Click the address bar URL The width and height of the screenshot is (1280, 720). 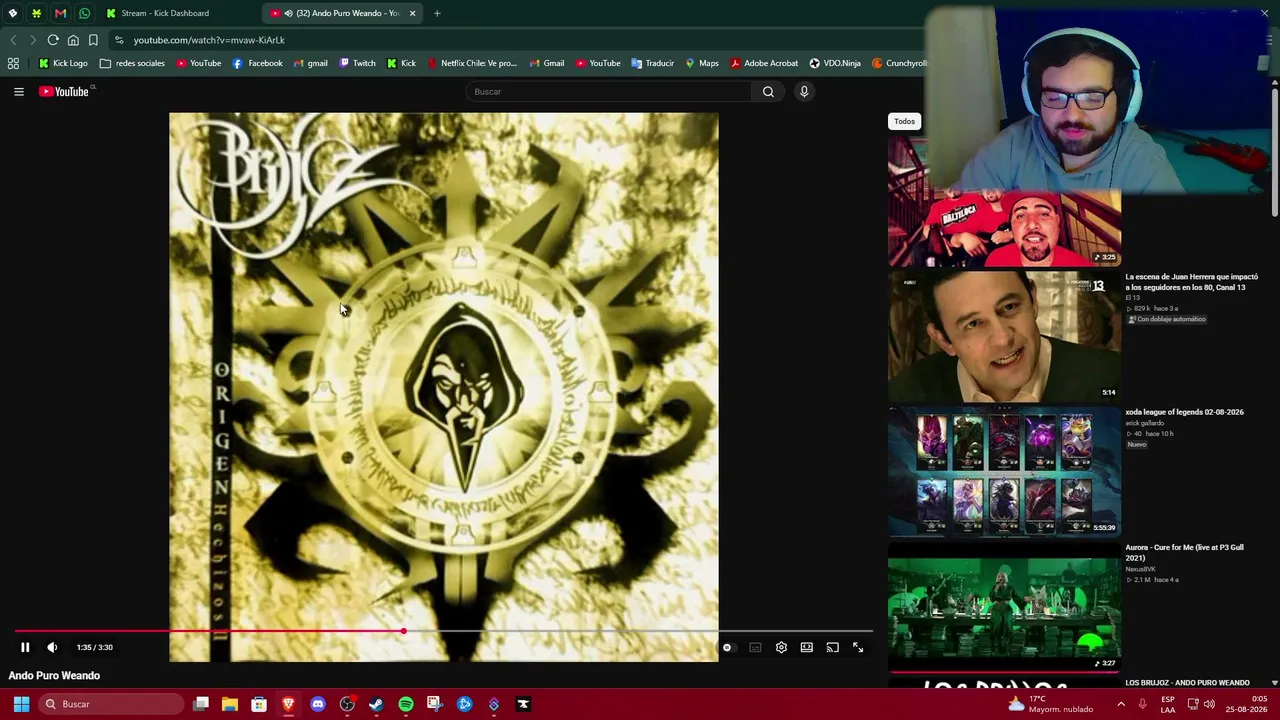(209, 40)
